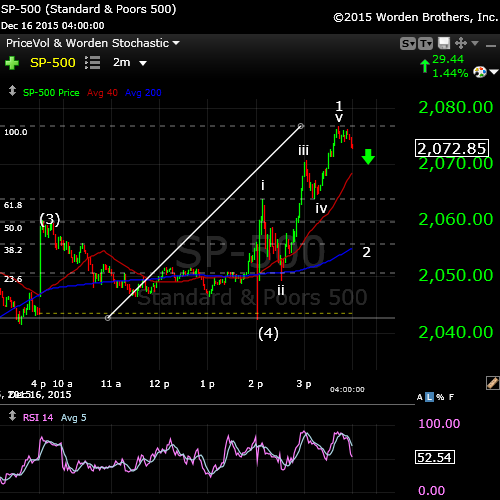Click the Dec 16 2015 04:00:00 timestamp
Viewport: 500px width, 500px height.
click(53, 26)
